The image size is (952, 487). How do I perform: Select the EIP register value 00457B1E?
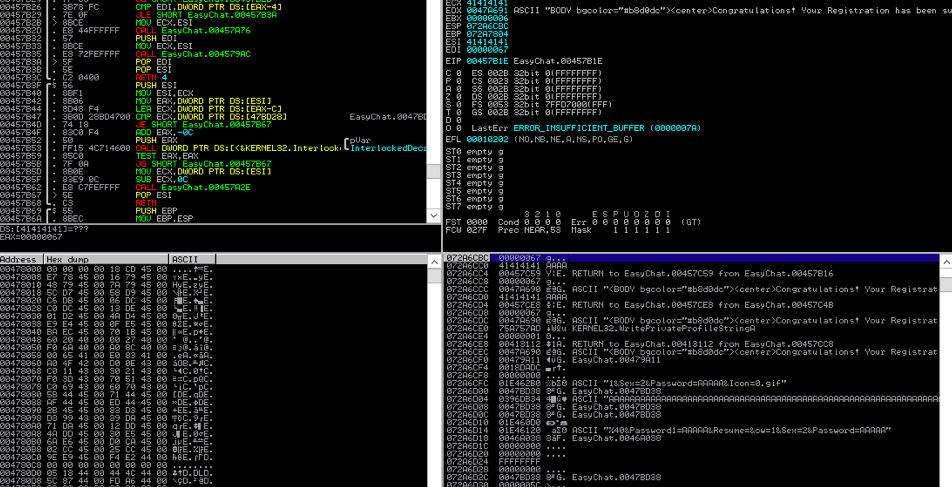(486, 60)
